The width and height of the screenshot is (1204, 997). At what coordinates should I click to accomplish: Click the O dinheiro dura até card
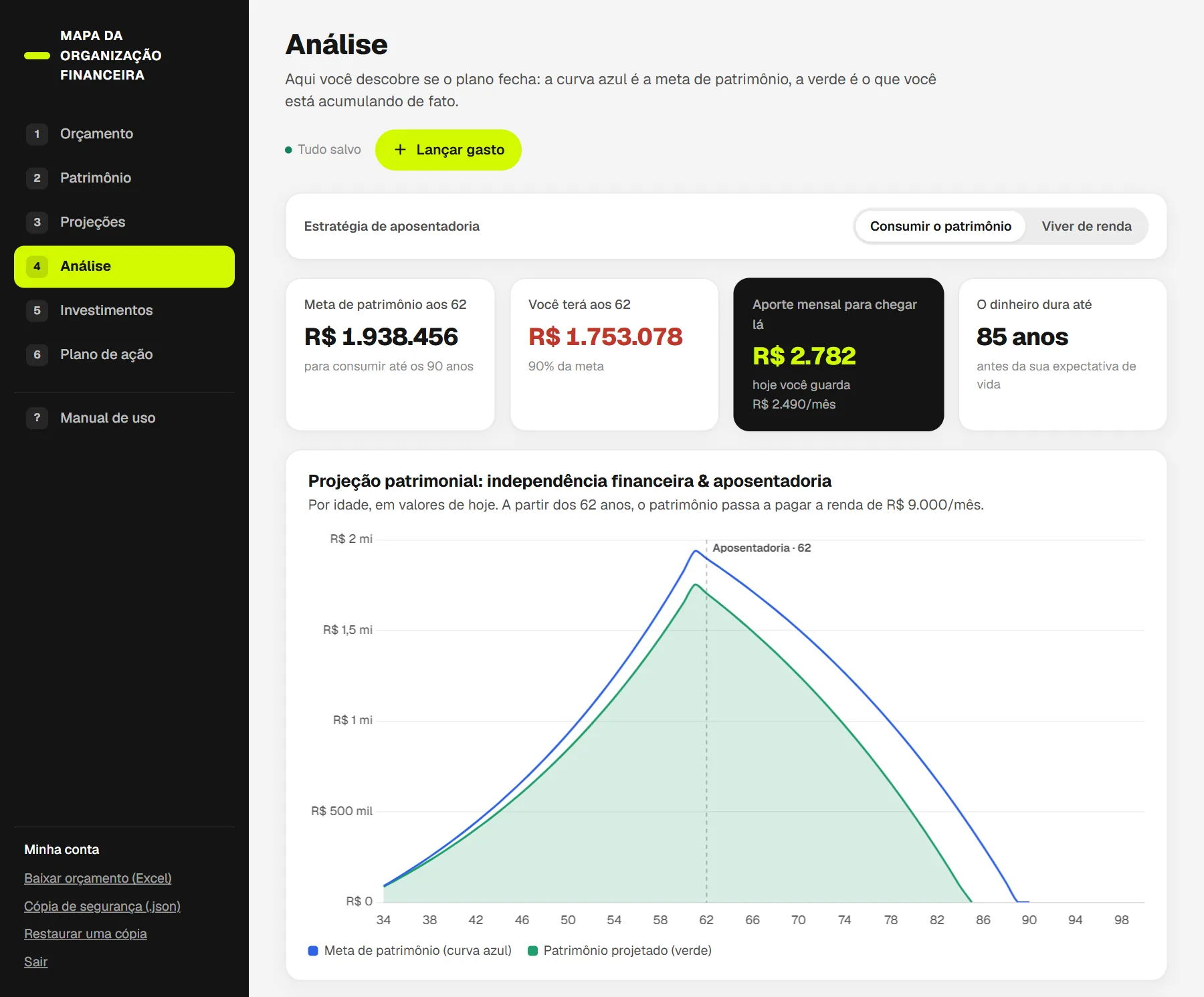(x=1063, y=354)
